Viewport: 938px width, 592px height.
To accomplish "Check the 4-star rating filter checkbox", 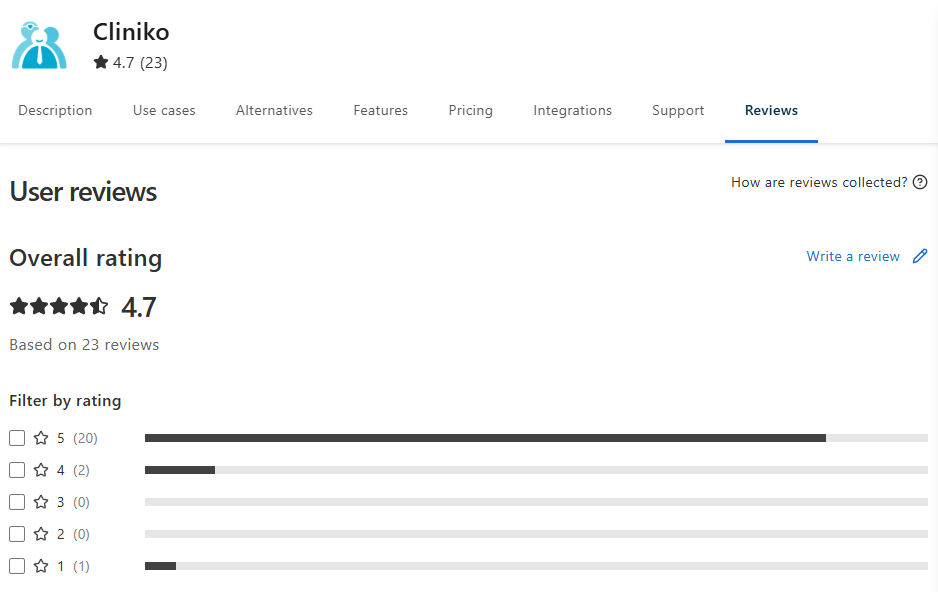I will (x=17, y=470).
